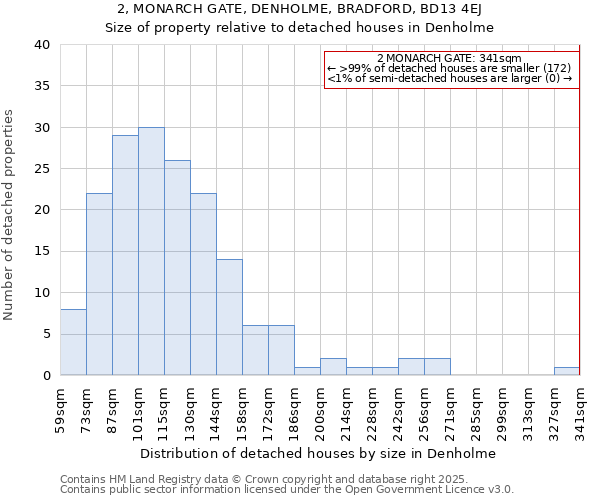Click the x-axis tick label 158sqm

coord(242,414)
